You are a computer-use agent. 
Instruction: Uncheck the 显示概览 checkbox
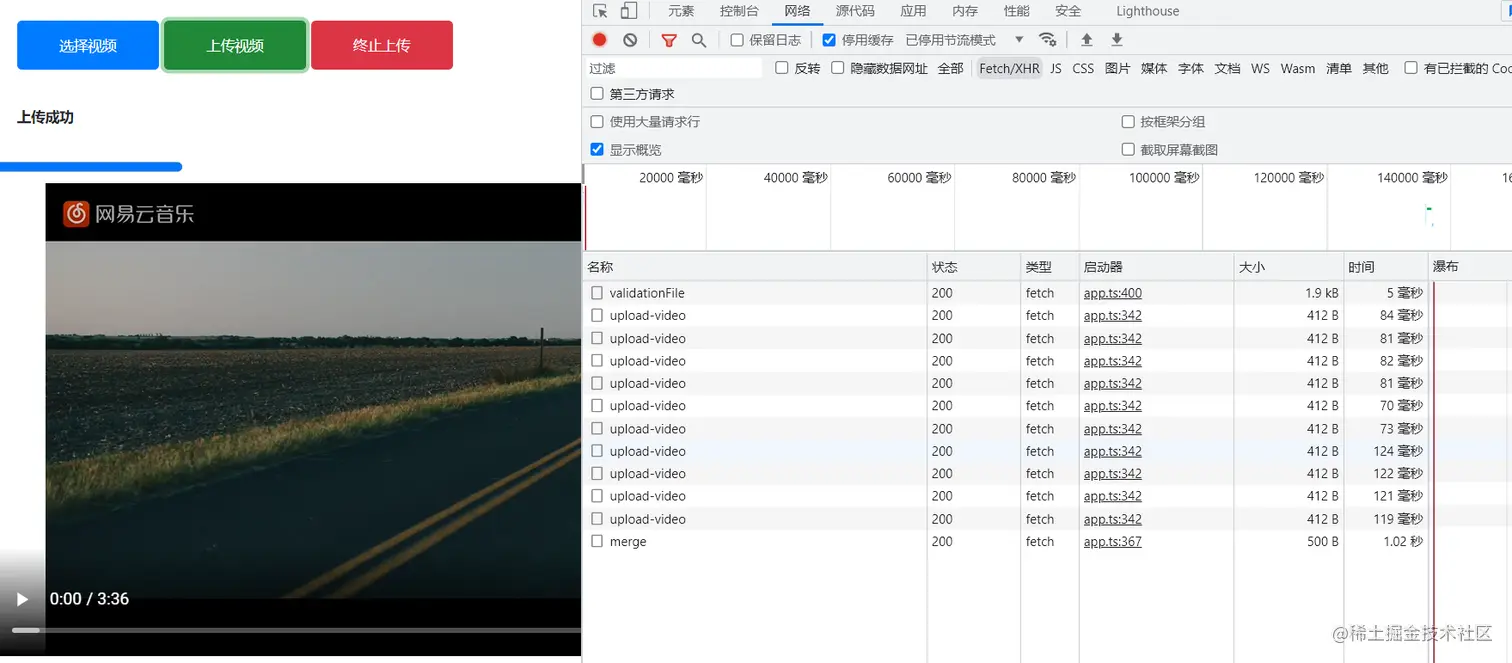coord(597,149)
